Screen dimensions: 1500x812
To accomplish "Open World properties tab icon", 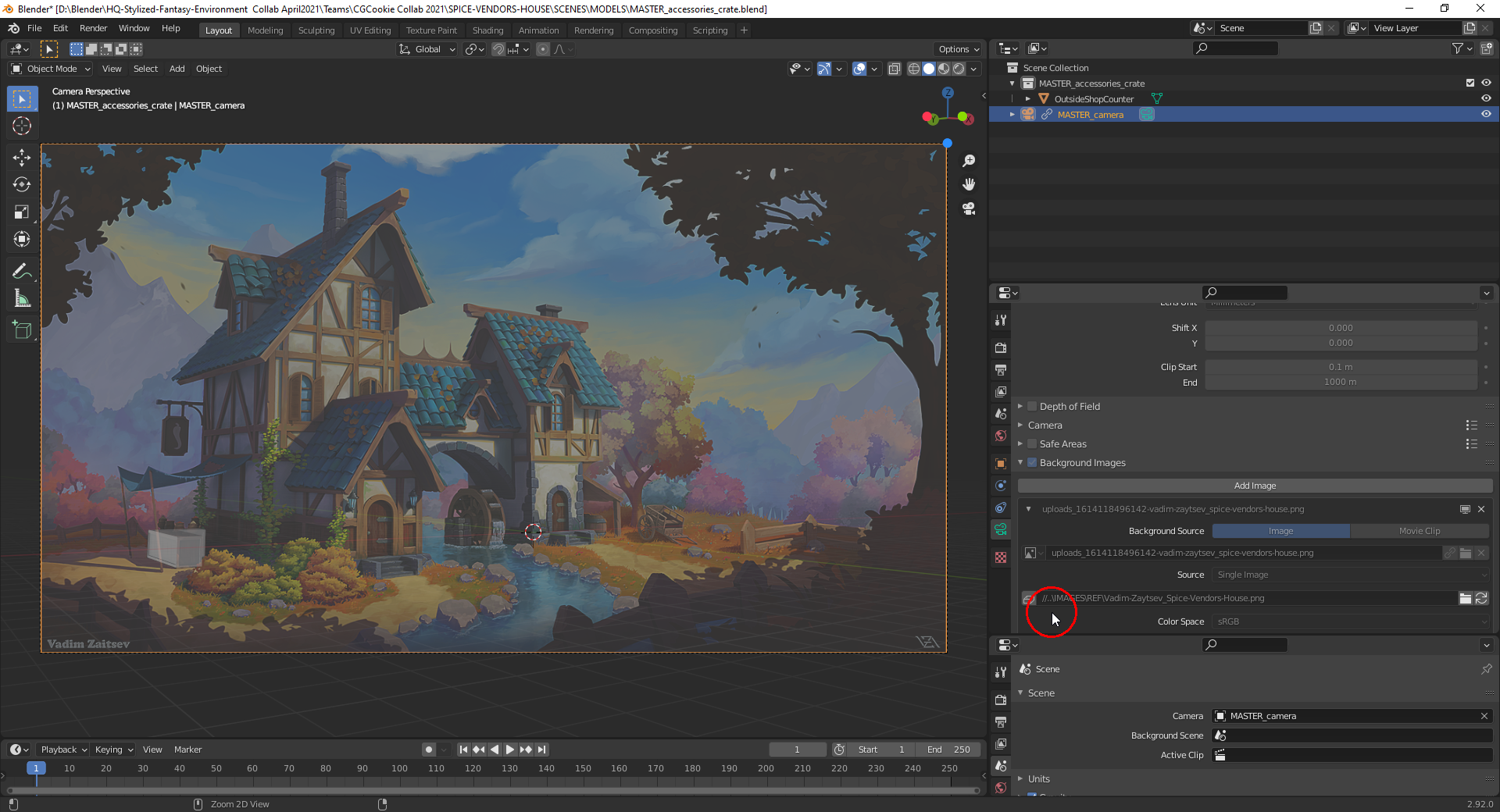I will [1001, 436].
